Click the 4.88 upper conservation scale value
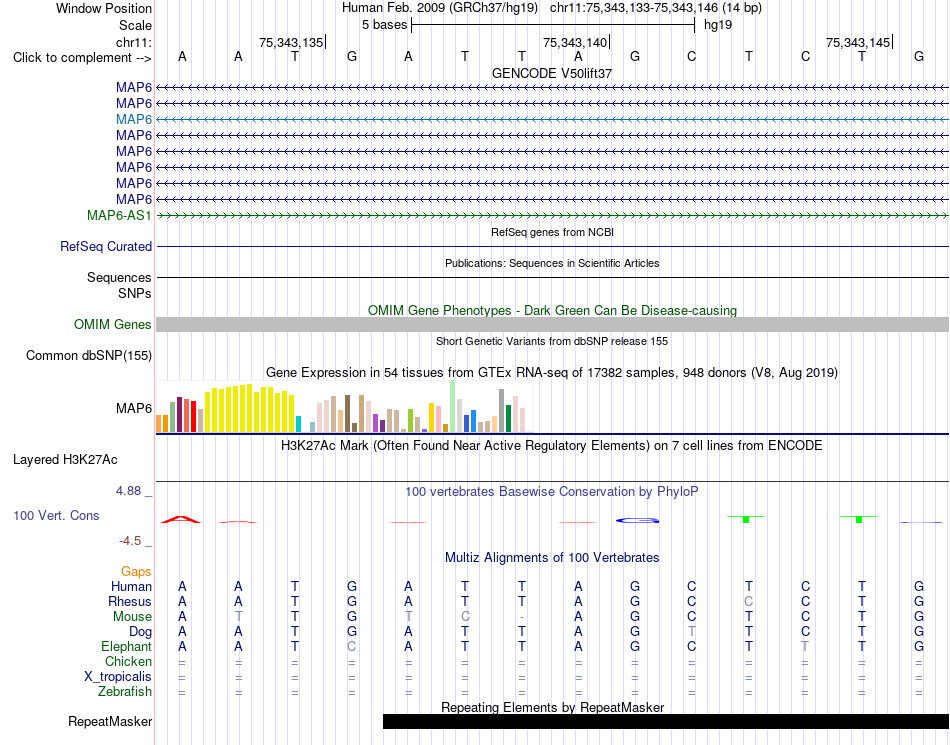 click(128, 491)
